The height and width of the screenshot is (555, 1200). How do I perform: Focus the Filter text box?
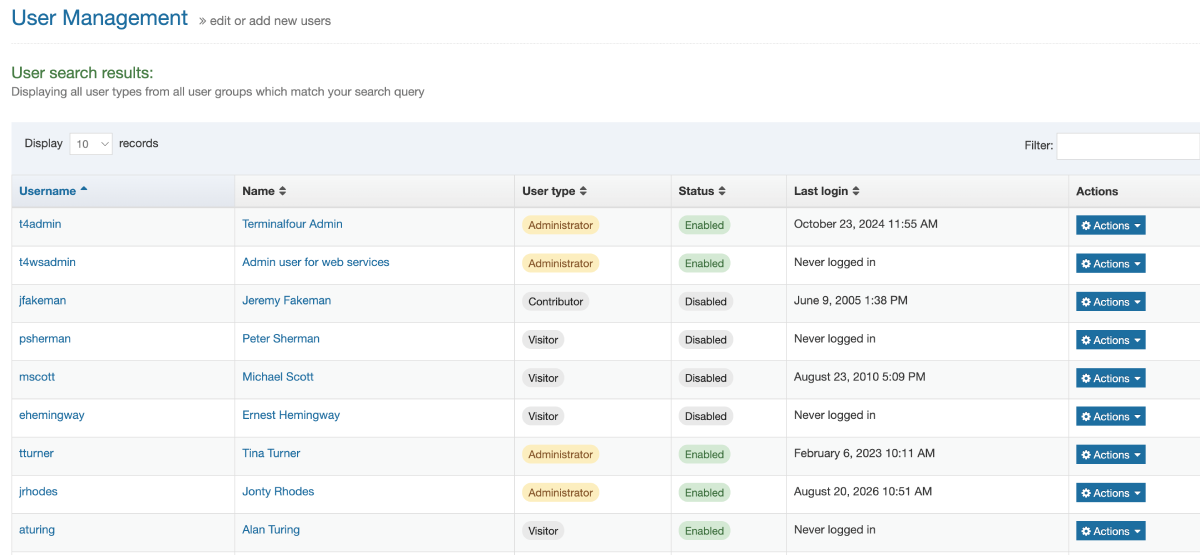(x=1128, y=146)
